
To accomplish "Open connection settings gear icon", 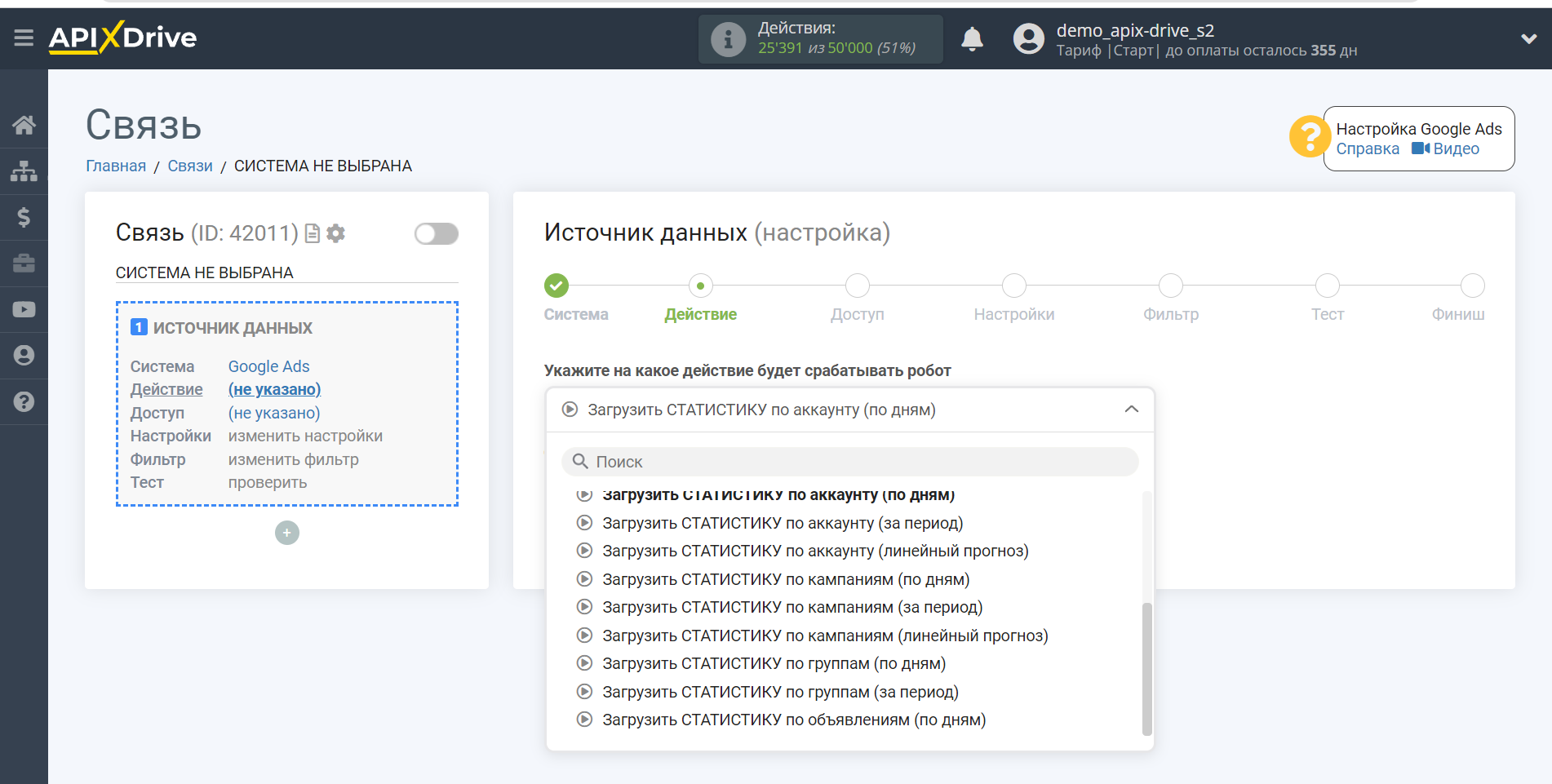I will pos(335,234).
